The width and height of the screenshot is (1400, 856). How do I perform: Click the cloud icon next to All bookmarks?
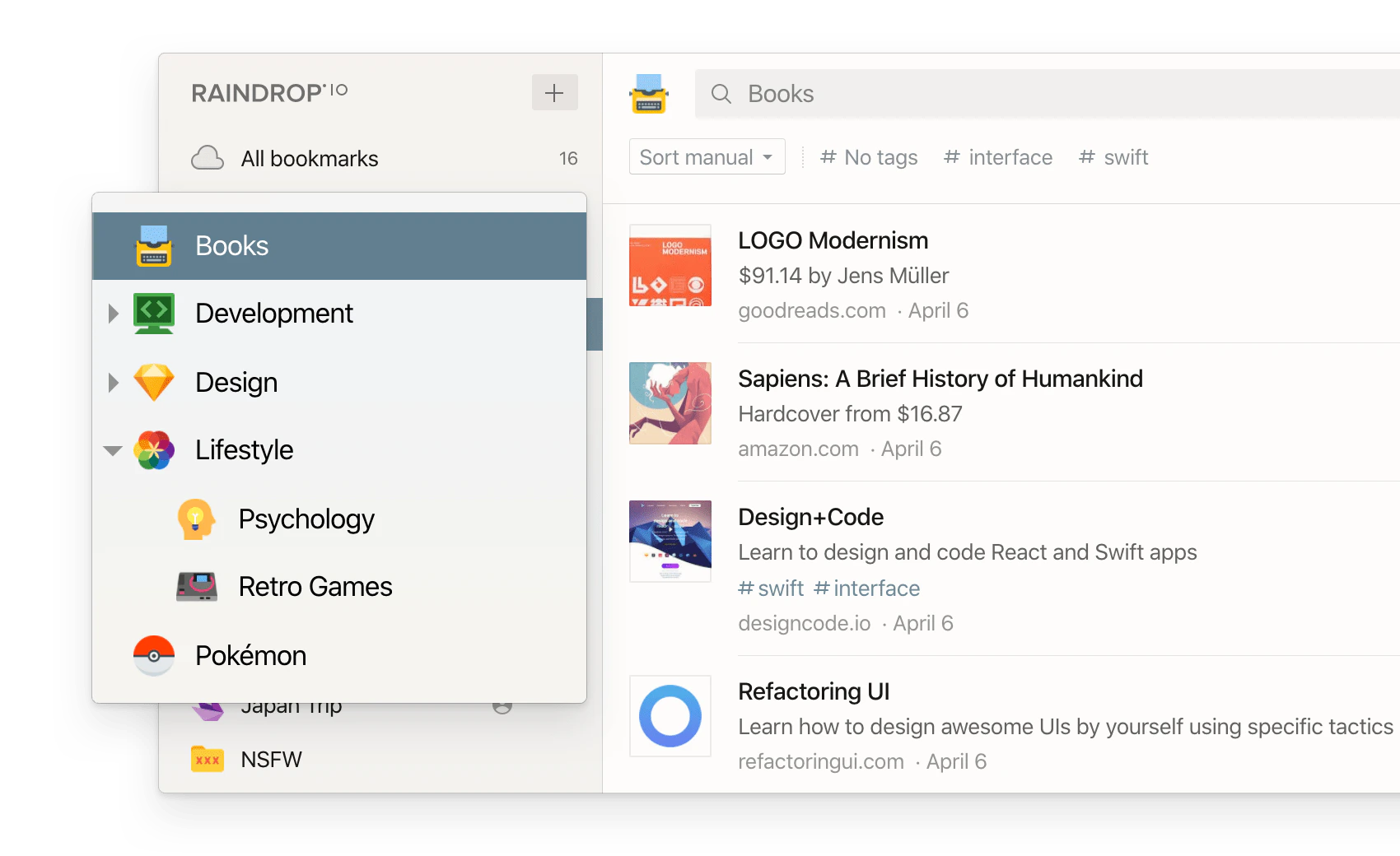208,158
